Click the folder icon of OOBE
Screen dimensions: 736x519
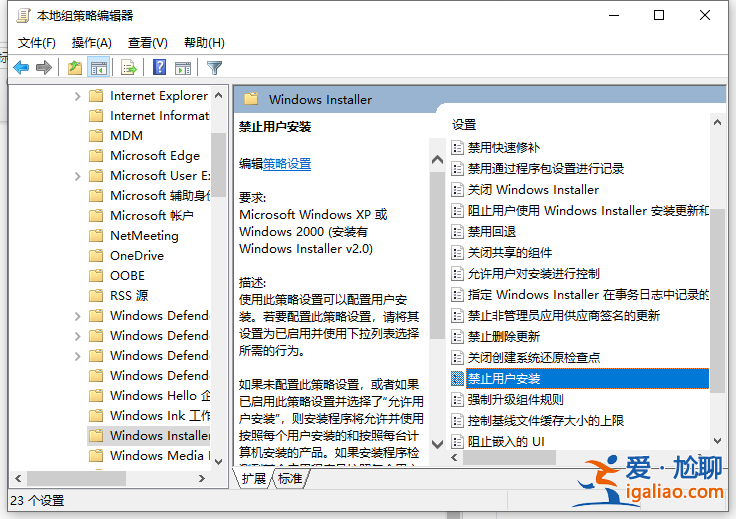(96, 275)
